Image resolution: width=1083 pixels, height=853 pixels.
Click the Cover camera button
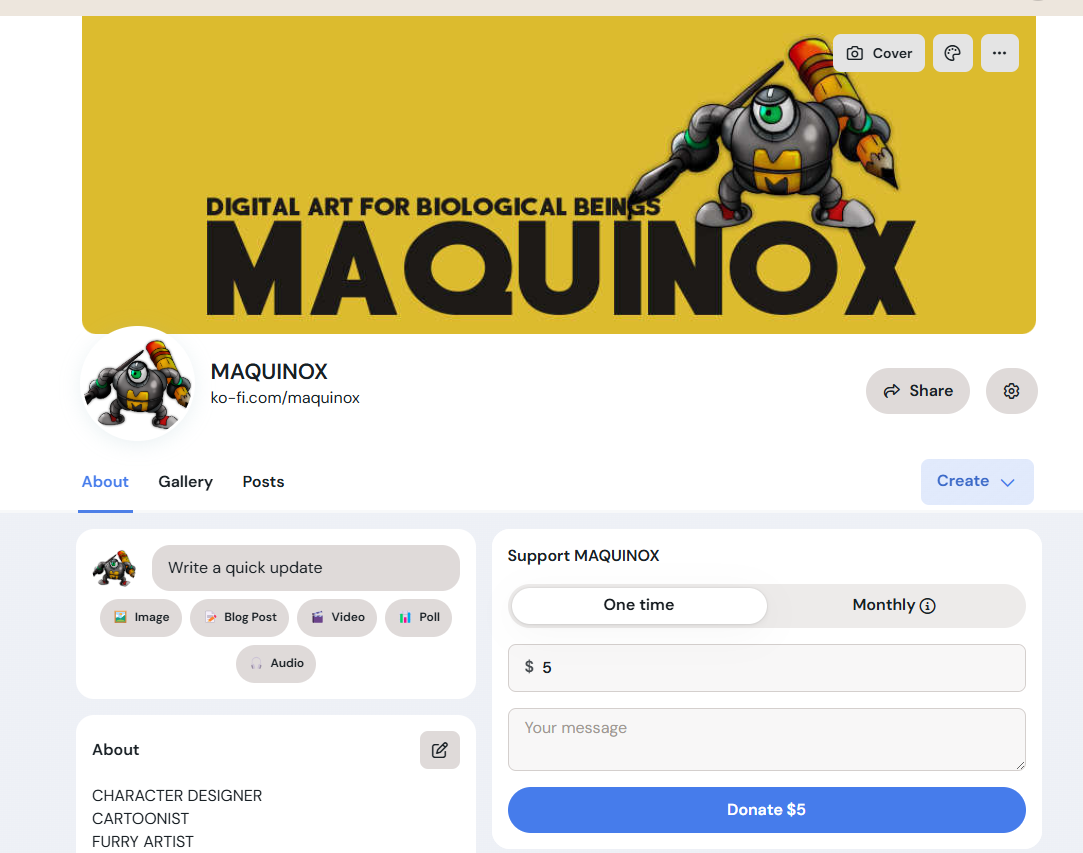click(879, 53)
